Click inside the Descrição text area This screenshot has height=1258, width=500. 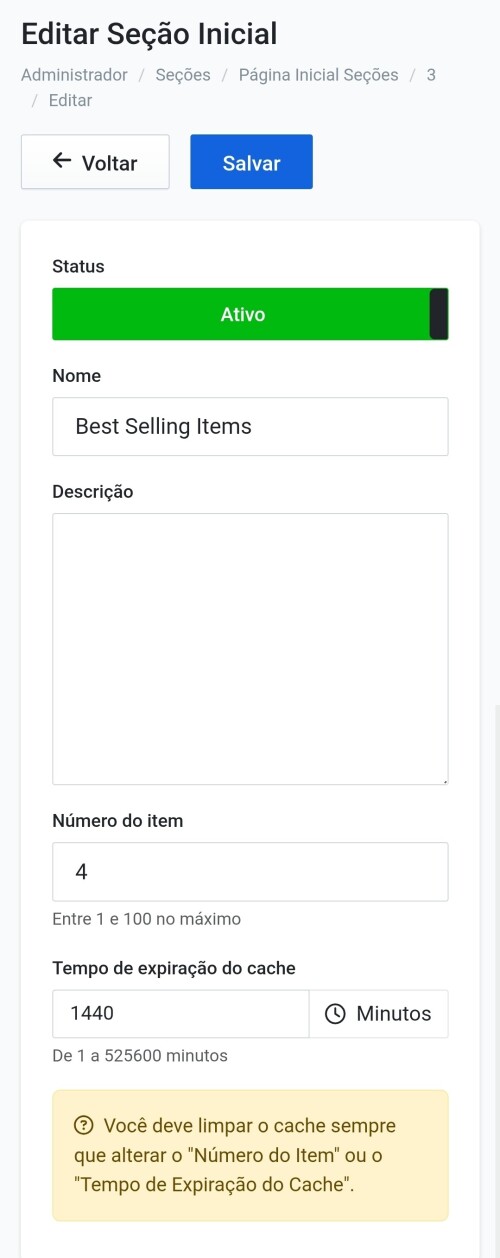(250, 649)
